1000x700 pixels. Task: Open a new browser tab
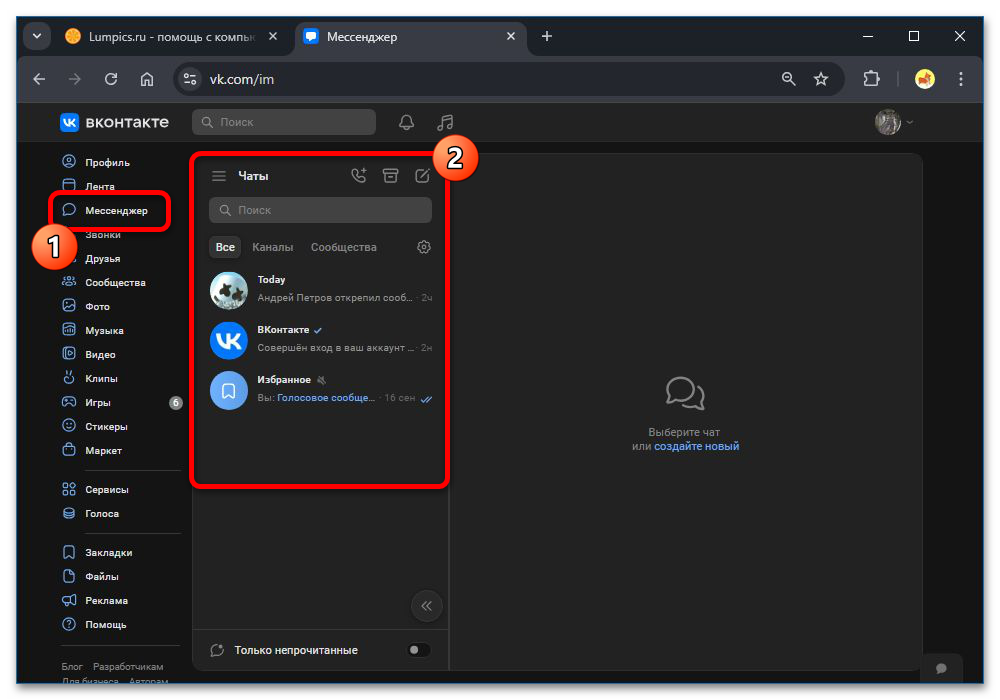(547, 36)
